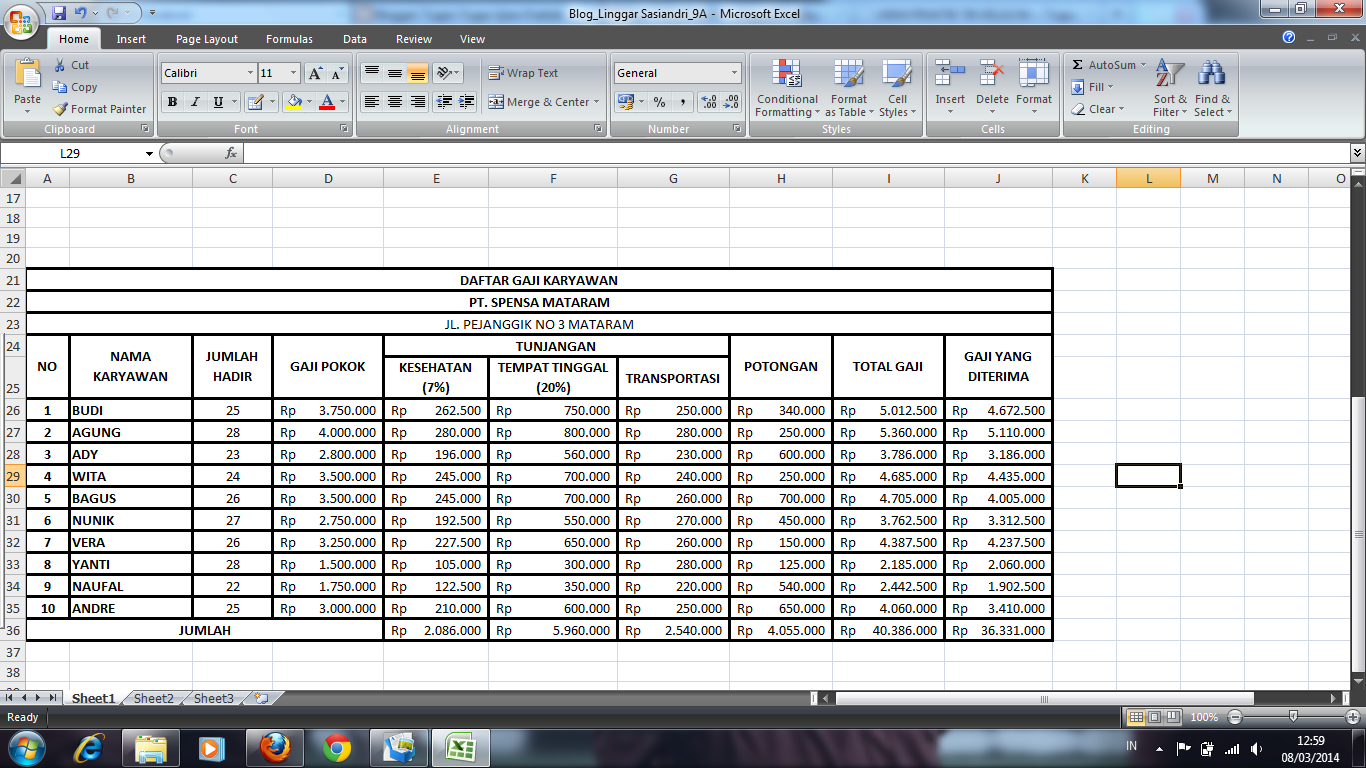Click the AutoSum sigma icon
This screenshot has width=1366, height=768.
tap(1078, 65)
